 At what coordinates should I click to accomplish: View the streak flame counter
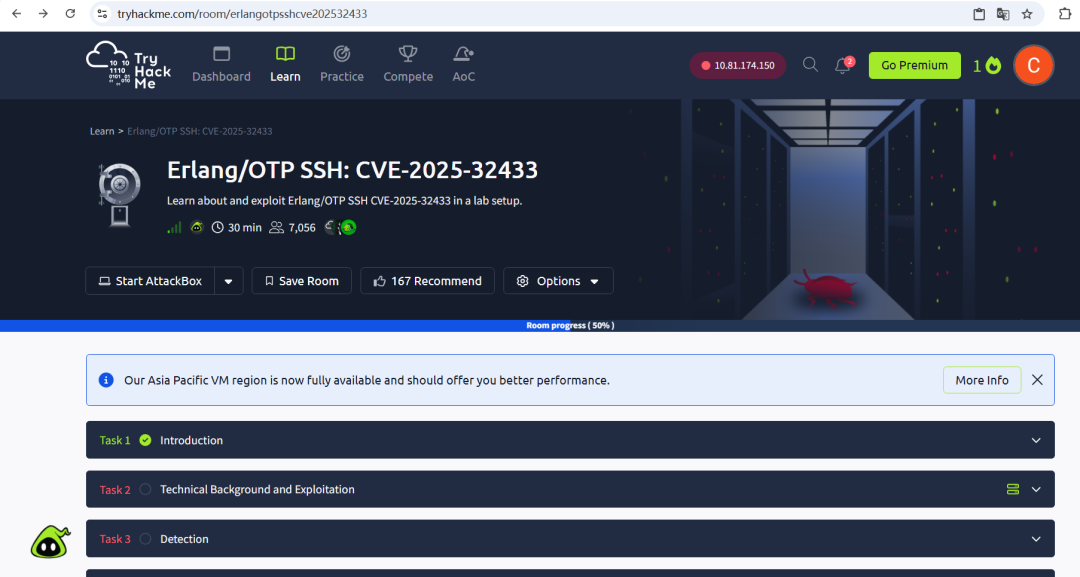986,65
